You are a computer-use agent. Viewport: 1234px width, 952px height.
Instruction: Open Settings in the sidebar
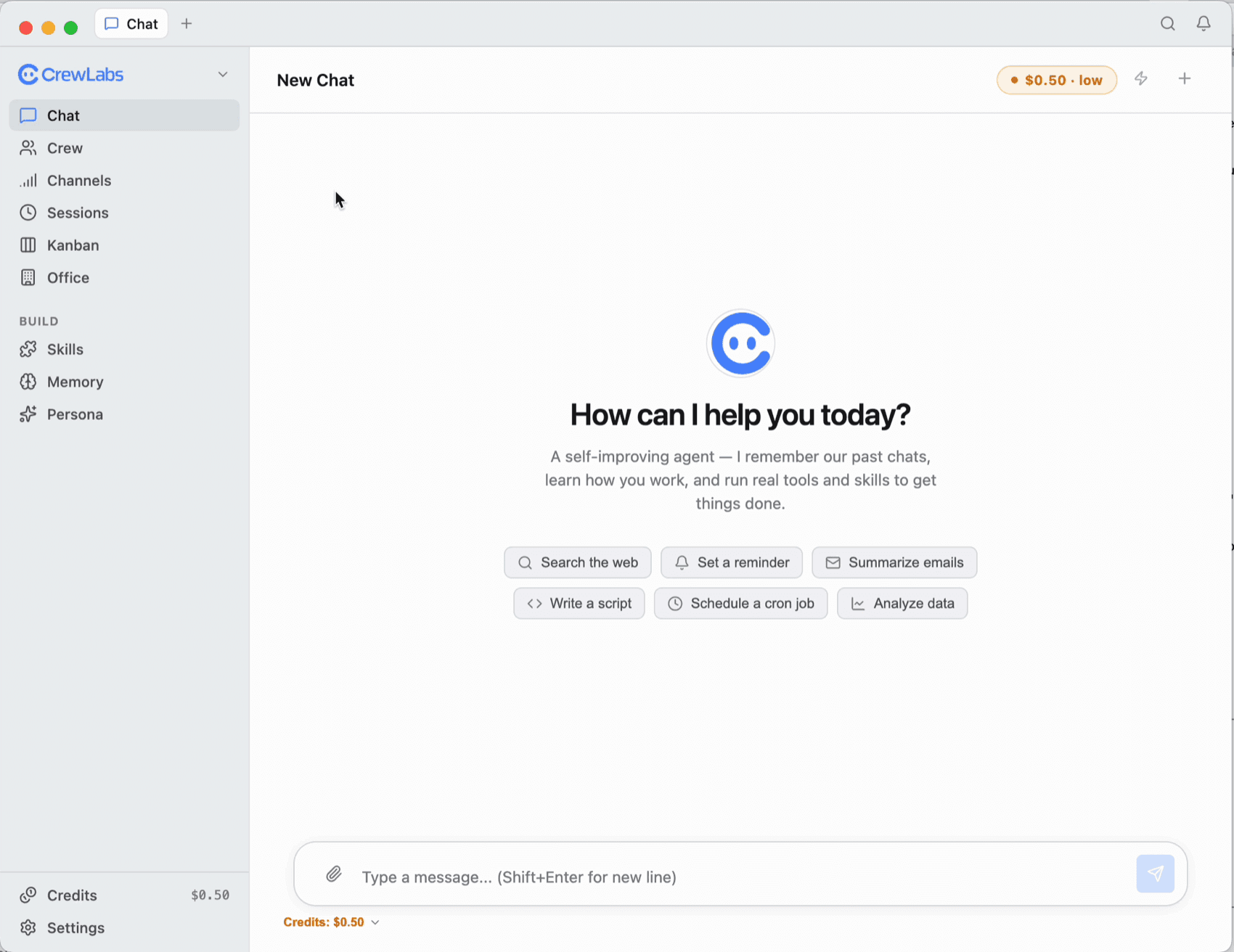pyautogui.click(x=124, y=928)
